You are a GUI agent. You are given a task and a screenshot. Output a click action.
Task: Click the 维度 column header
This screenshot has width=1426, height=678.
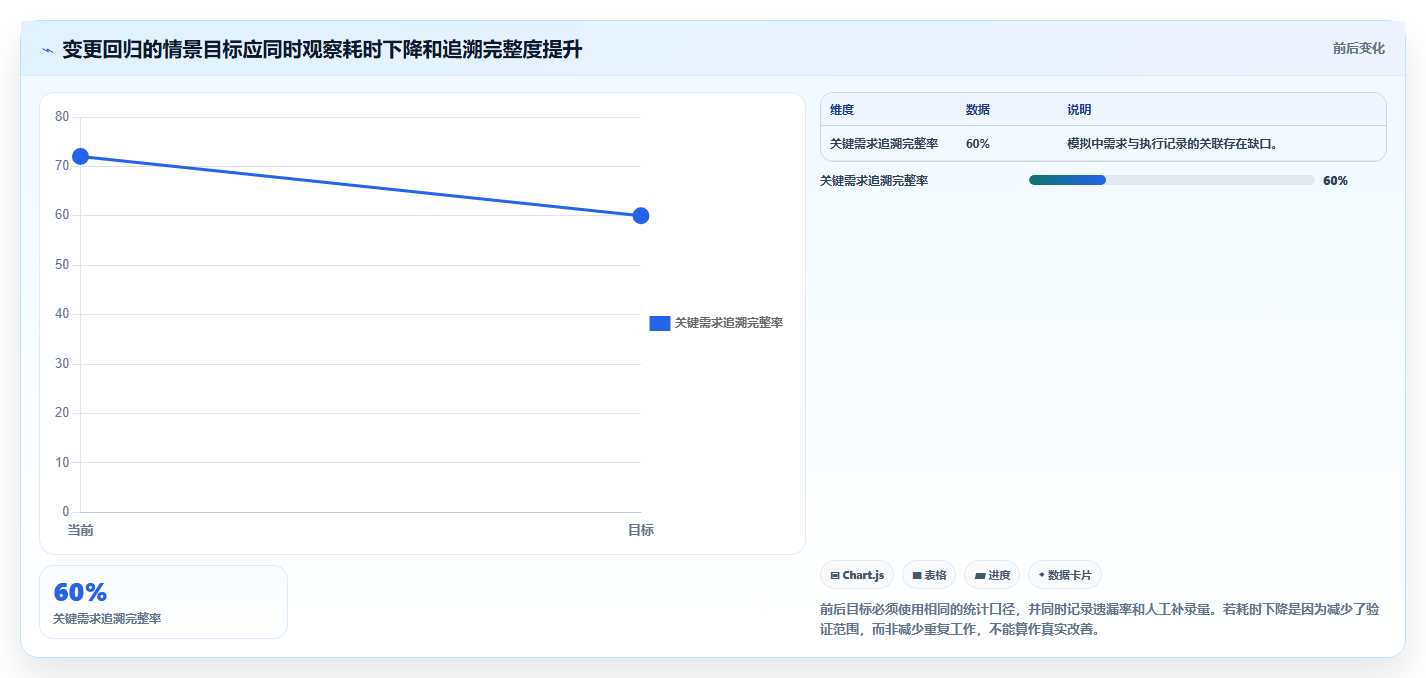842,110
